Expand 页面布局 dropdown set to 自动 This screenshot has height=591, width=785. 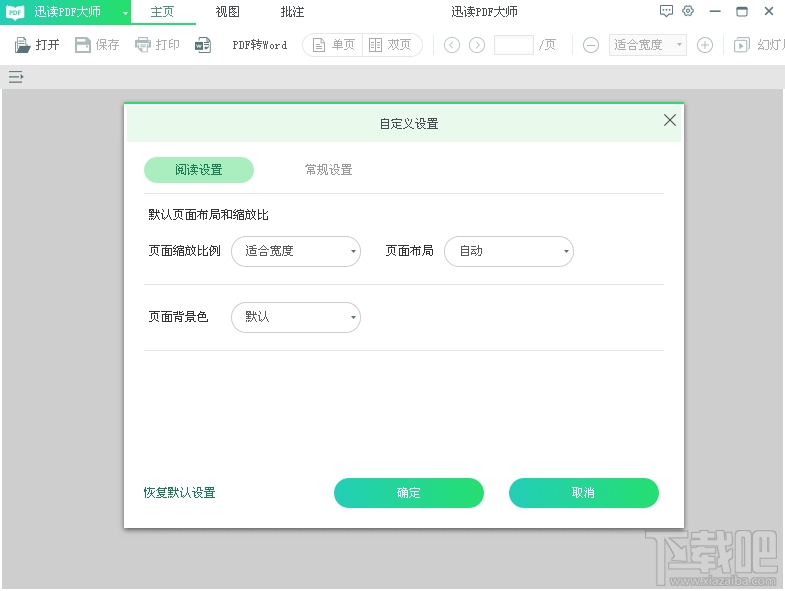pos(509,251)
